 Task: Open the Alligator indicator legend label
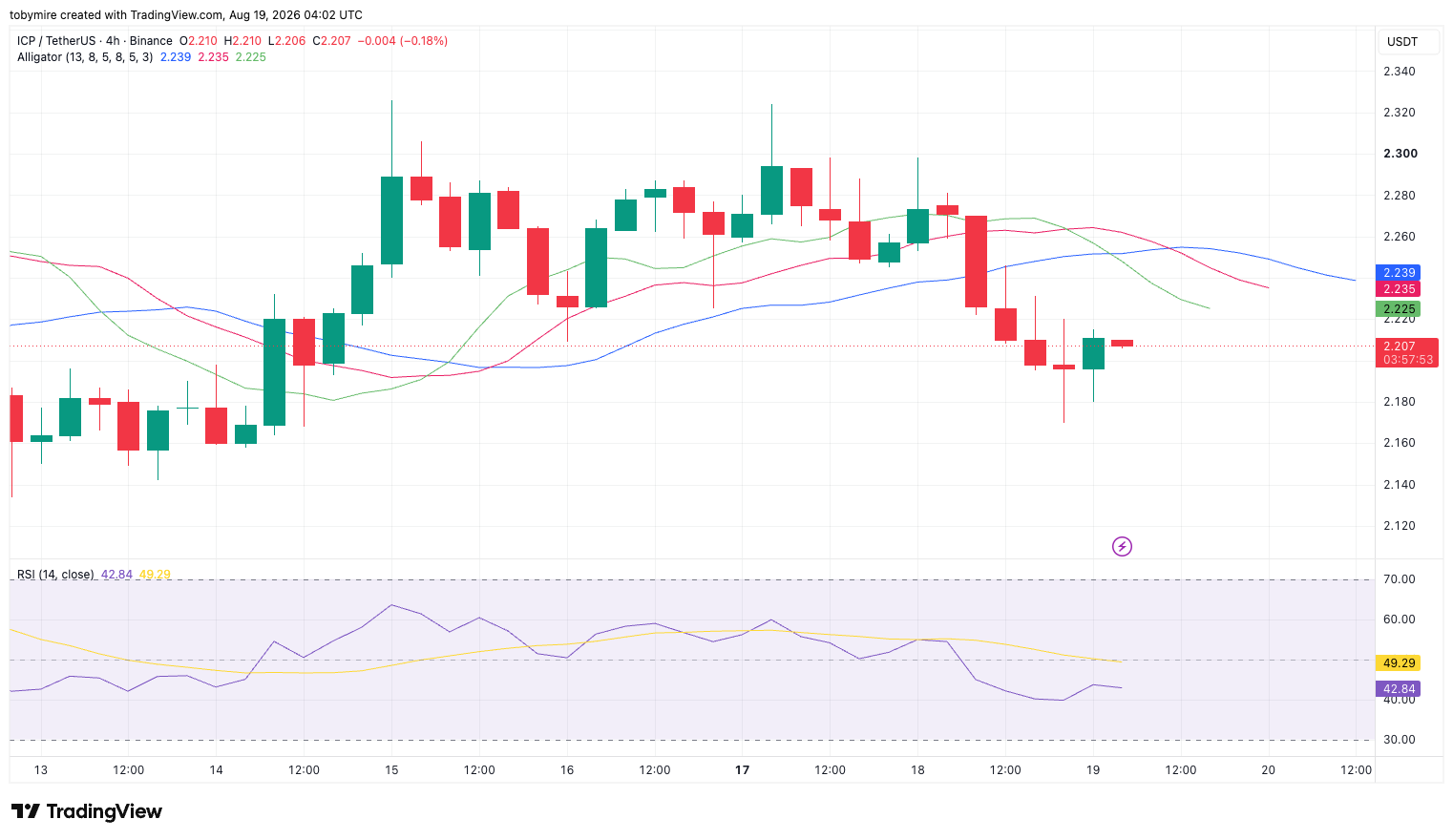85,57
